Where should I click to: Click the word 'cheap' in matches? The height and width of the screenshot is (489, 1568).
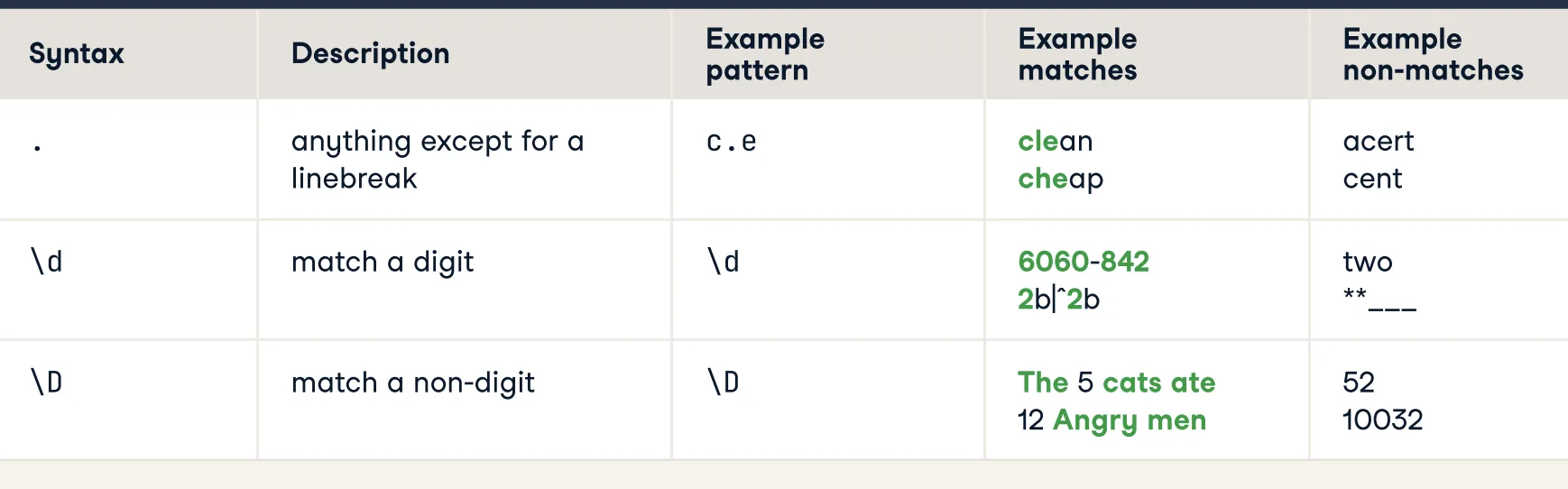pos(1060,180)
